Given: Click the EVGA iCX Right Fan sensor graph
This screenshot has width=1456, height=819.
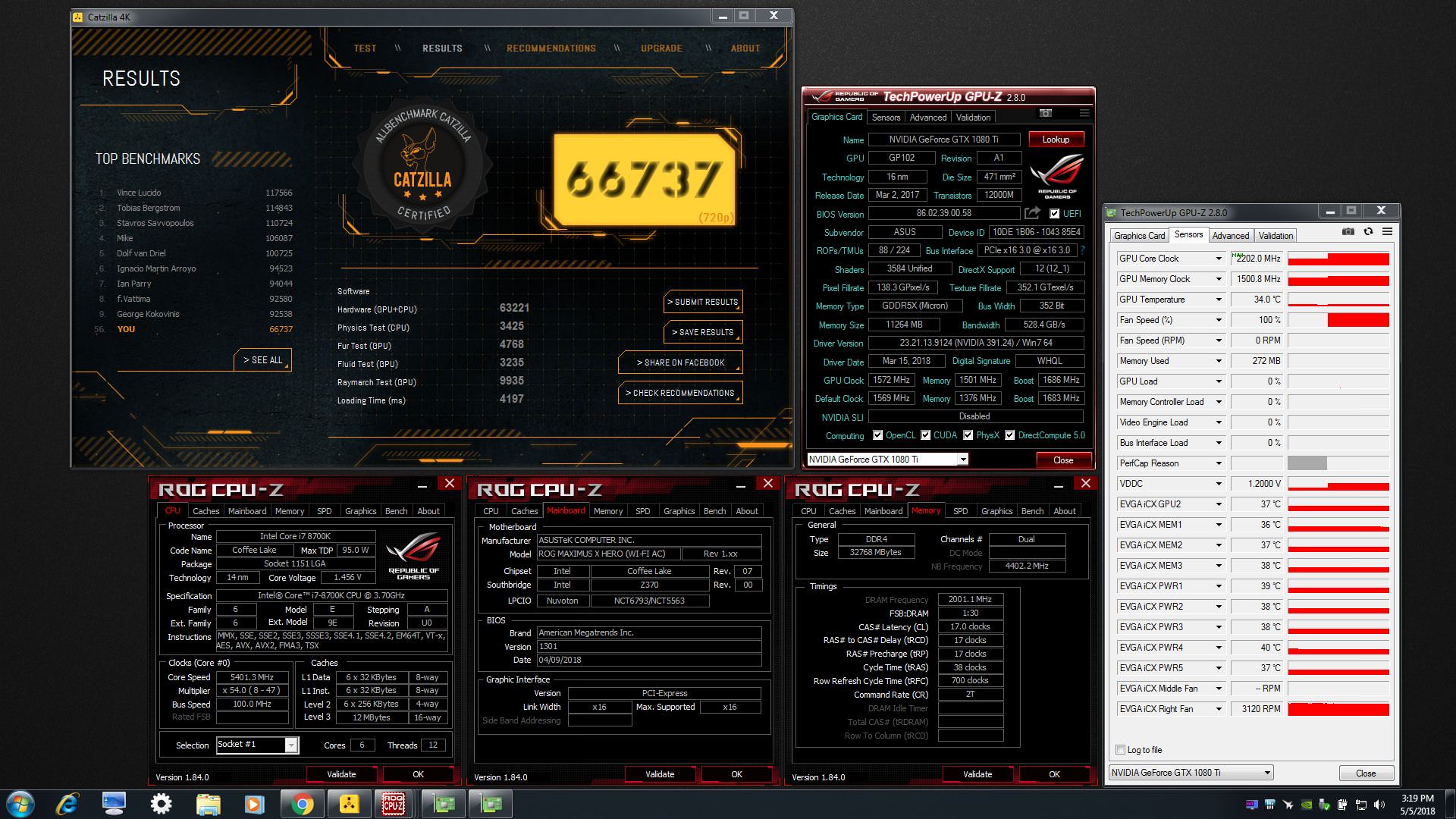Looking at the screenshot, I should [1338, 709].
